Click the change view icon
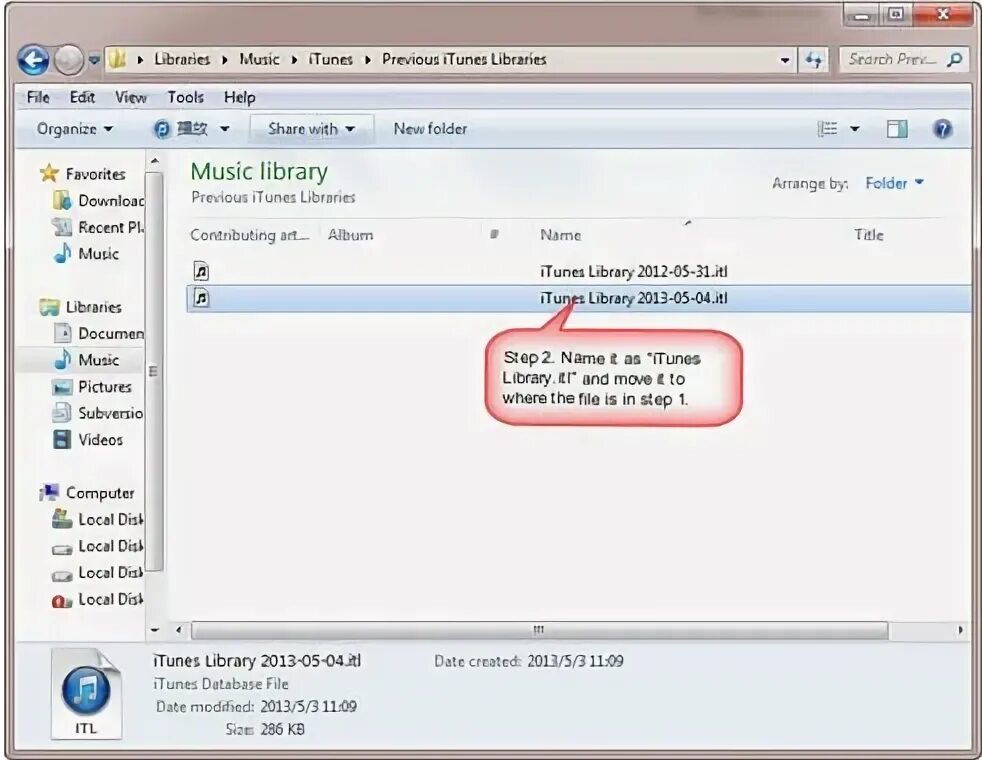 coord(827,129)
